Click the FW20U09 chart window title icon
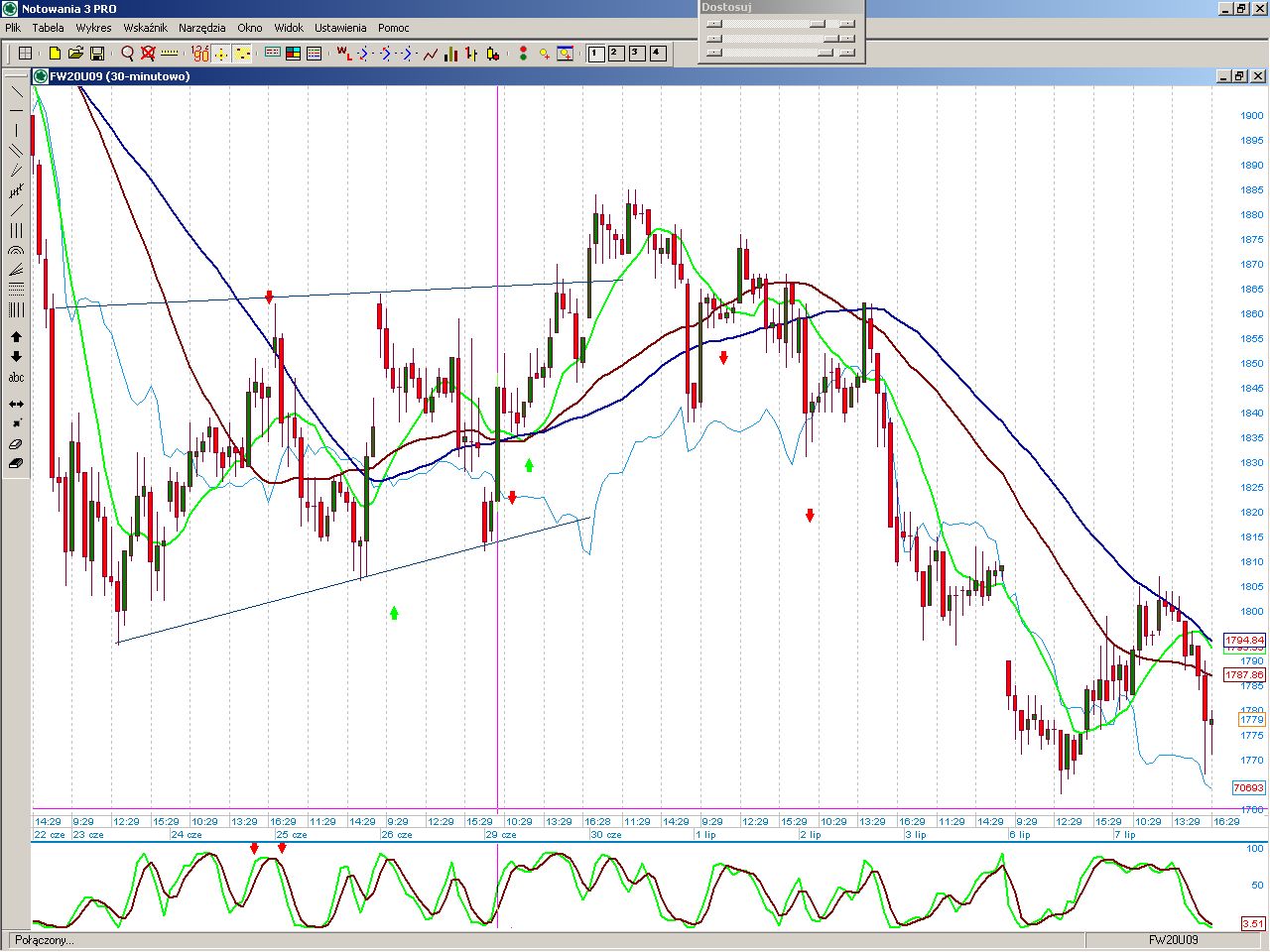Screen dimensions: 1270x952 pyautogui.click(x=41, y=76)
